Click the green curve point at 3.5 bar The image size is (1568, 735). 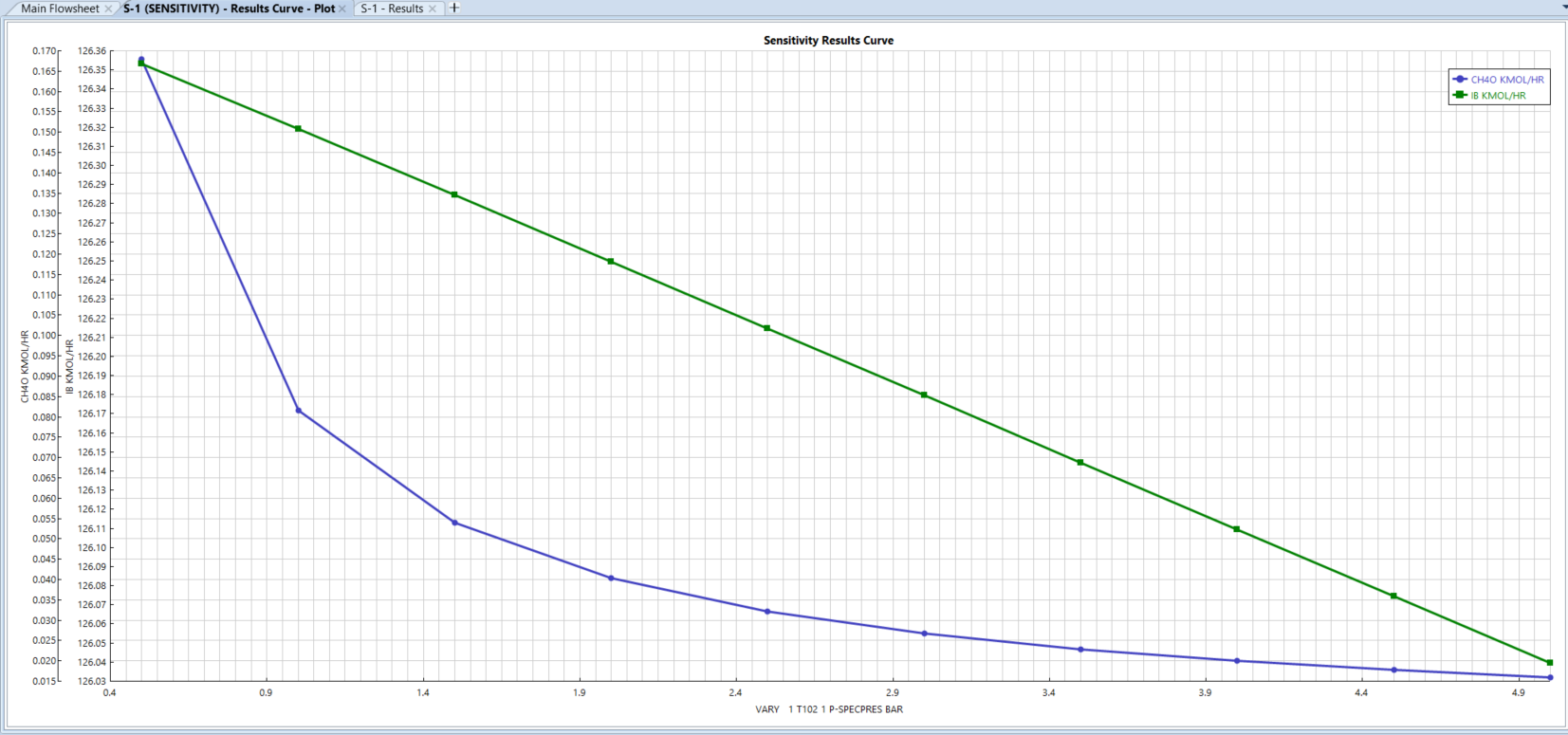[x=1080, y=463]
